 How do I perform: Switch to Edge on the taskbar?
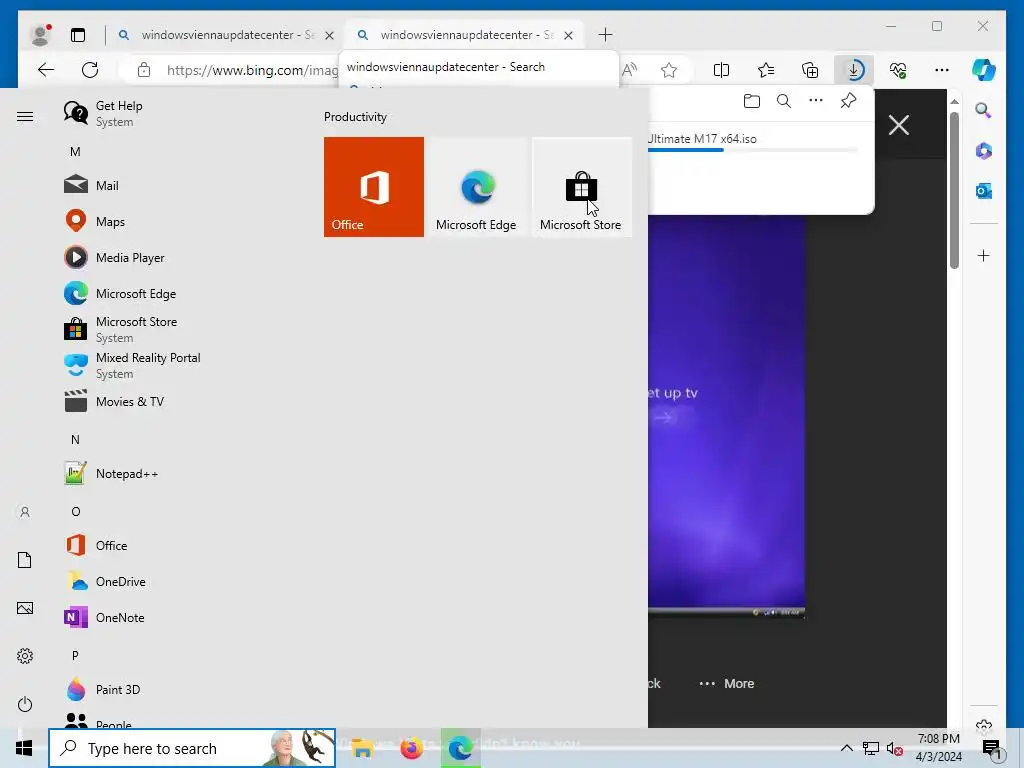pyautogui.click(x=460, y=748)
